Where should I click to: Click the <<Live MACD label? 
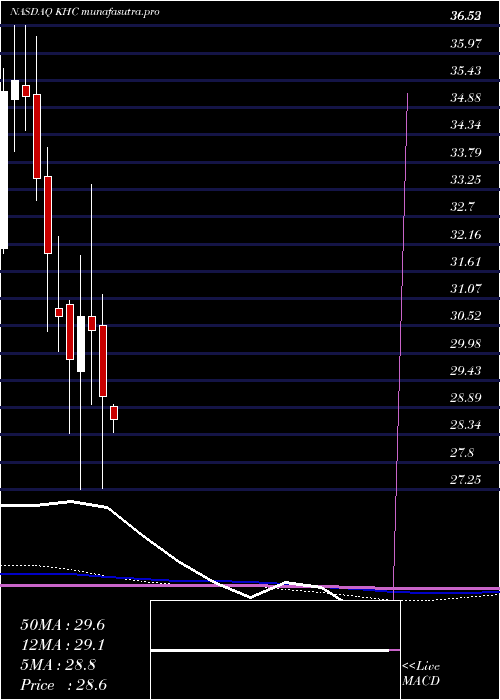421,674
